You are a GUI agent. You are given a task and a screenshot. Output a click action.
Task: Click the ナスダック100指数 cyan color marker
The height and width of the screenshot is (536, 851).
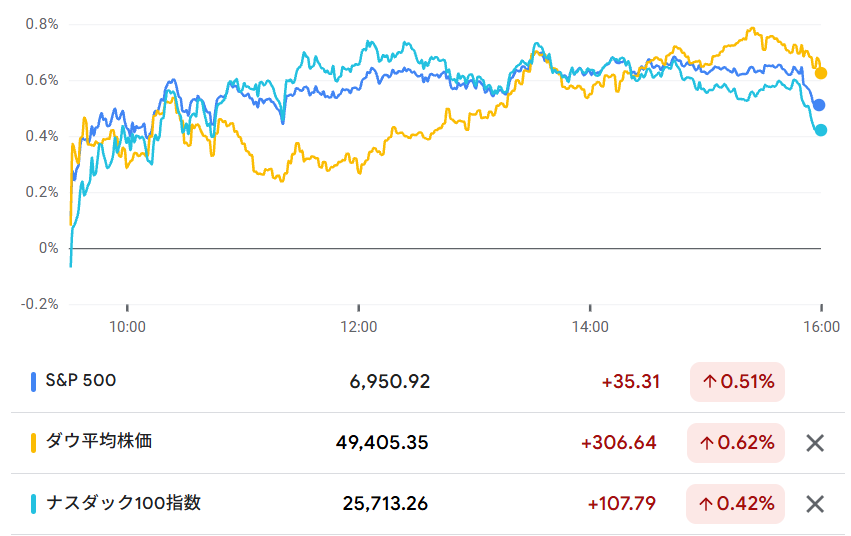point(34,504)
